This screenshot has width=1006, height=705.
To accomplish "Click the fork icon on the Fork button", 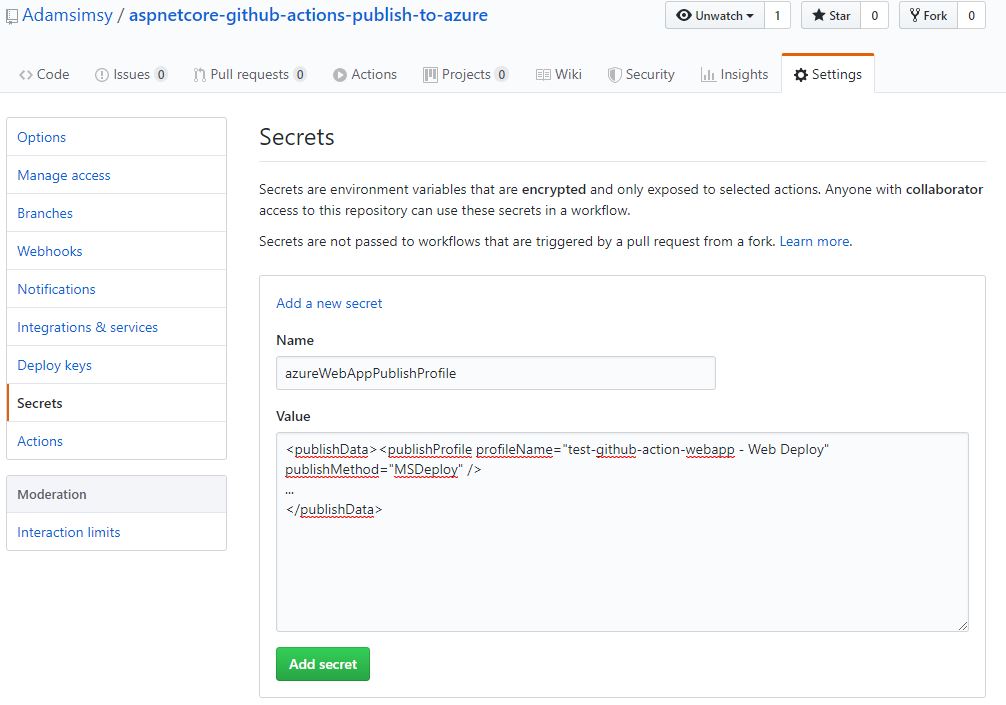I will pos(917,15).
